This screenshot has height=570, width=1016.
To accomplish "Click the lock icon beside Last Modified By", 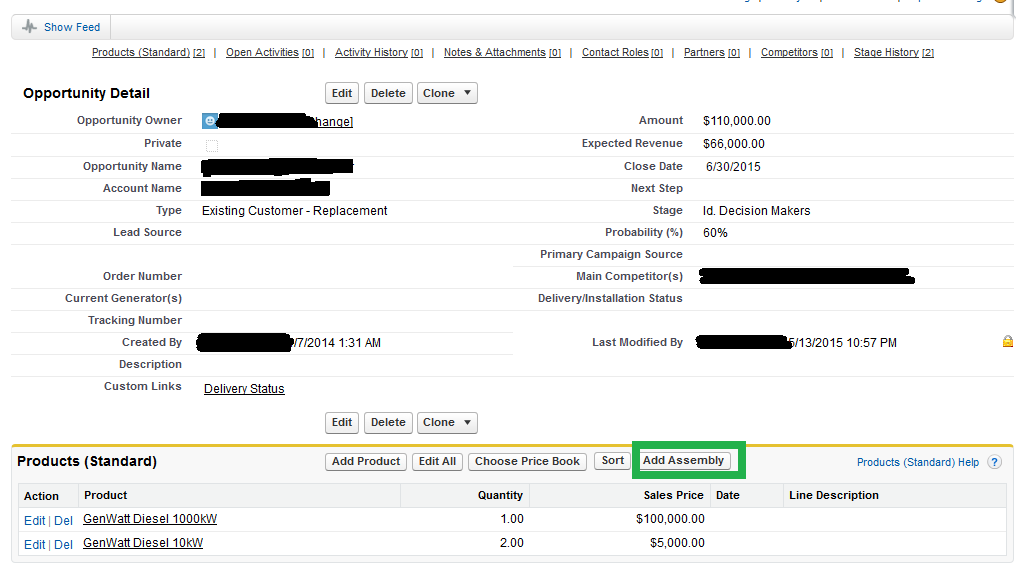I will point(1008,341).
